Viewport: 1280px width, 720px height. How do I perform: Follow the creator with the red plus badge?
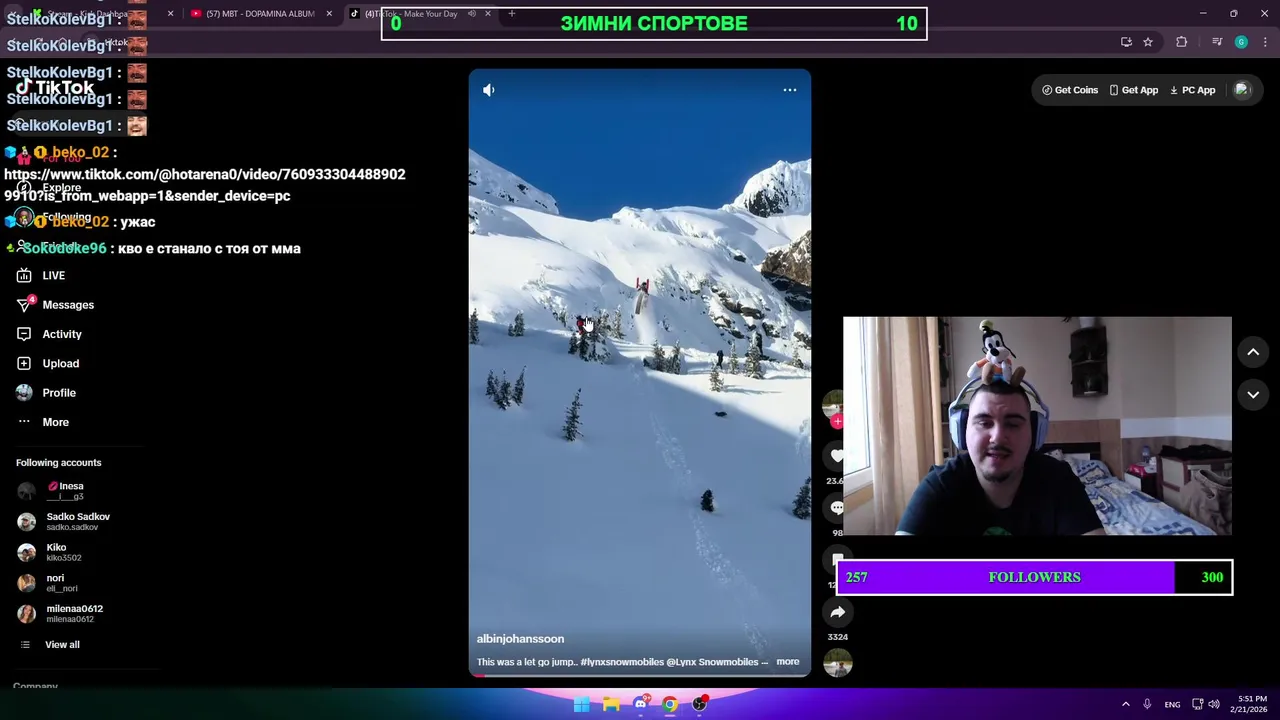click(x=836, y=421)
